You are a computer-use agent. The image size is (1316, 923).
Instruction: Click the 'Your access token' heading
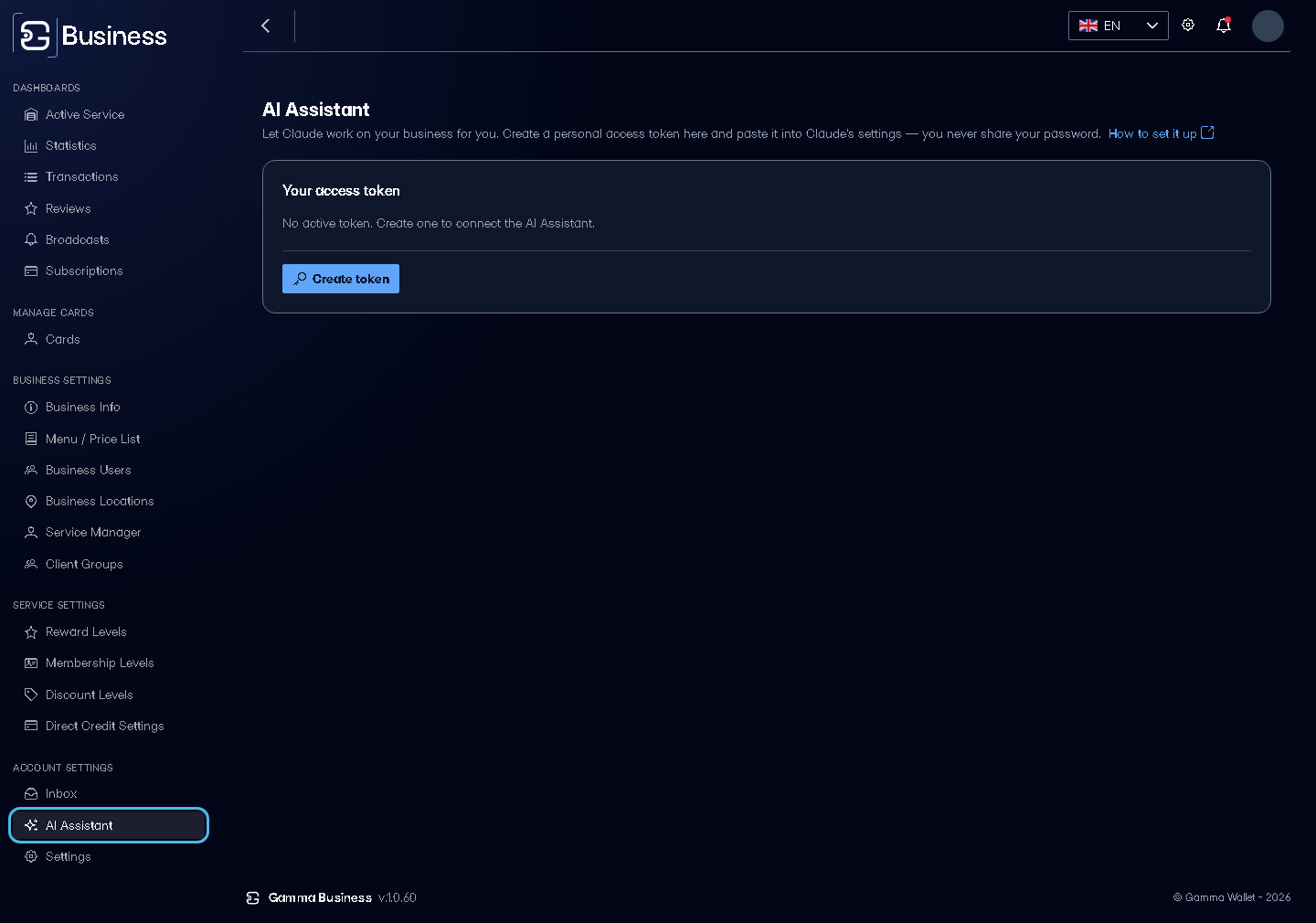pos(341,191)
